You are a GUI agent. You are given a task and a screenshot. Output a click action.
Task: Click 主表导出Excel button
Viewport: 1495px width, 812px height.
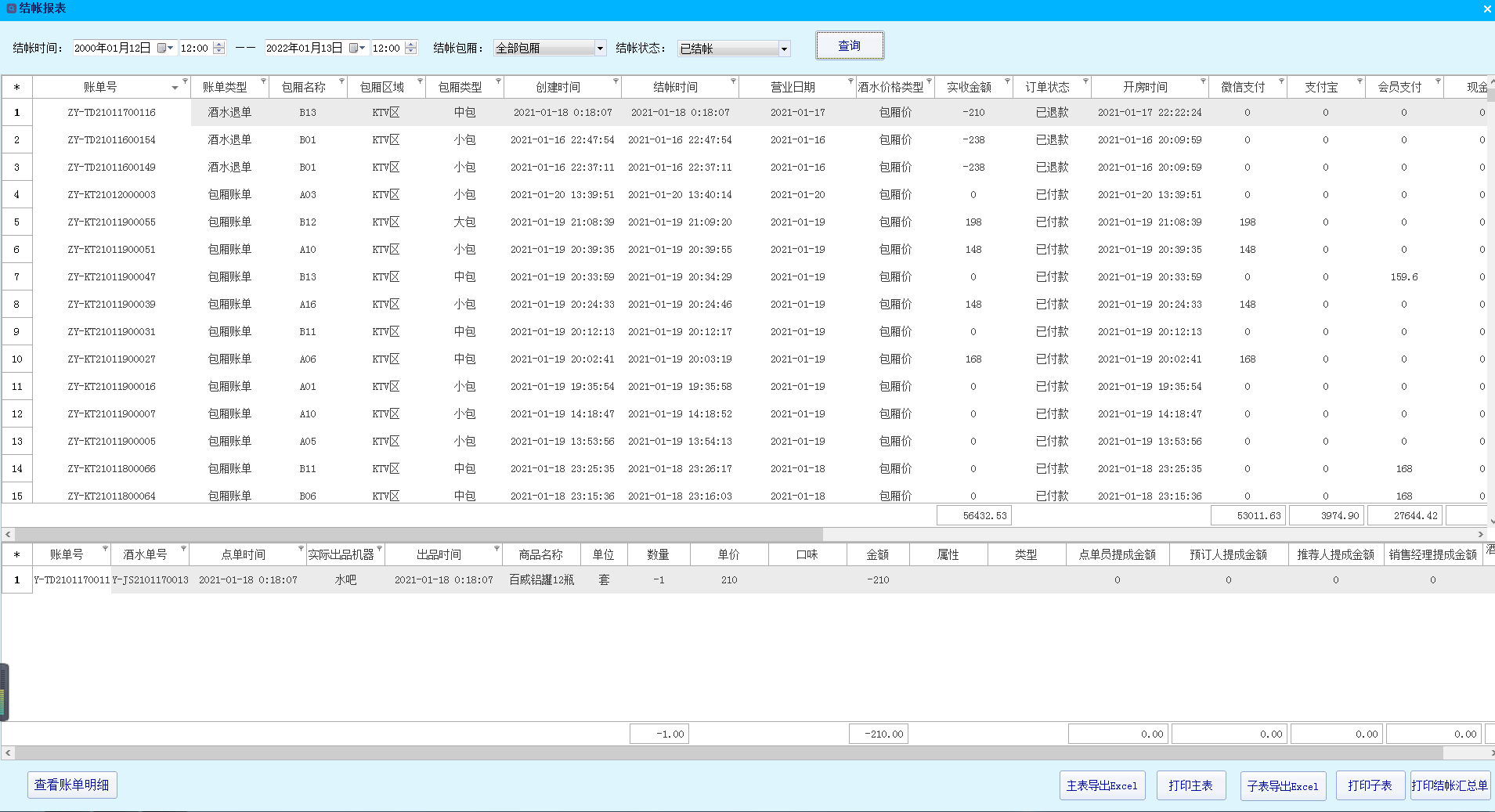[x=1102, y=785]
